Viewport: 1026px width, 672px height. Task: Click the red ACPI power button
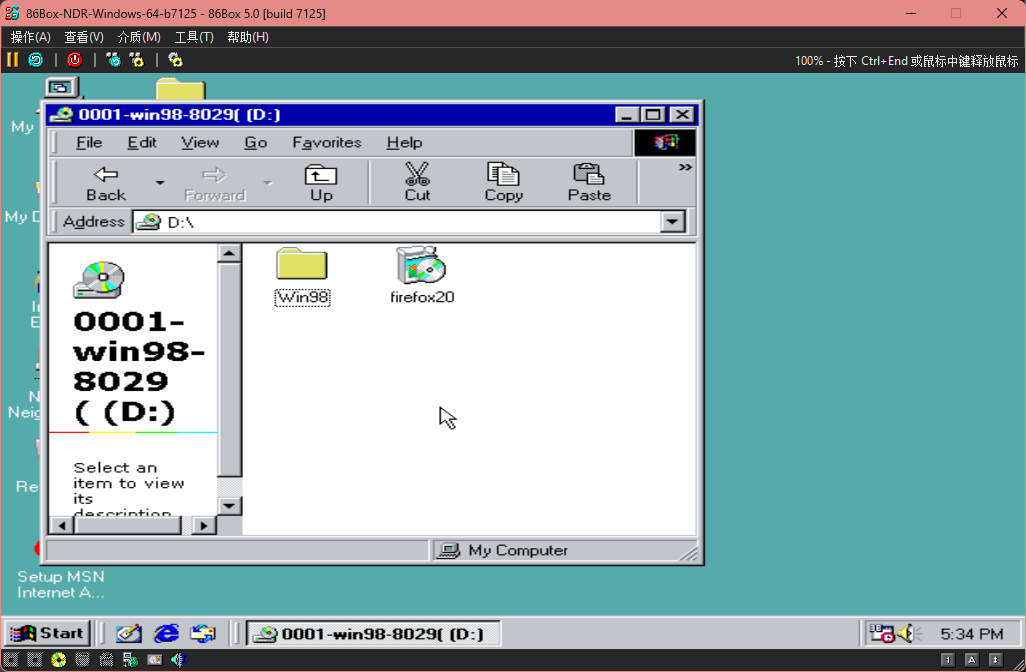click(75, 60)
